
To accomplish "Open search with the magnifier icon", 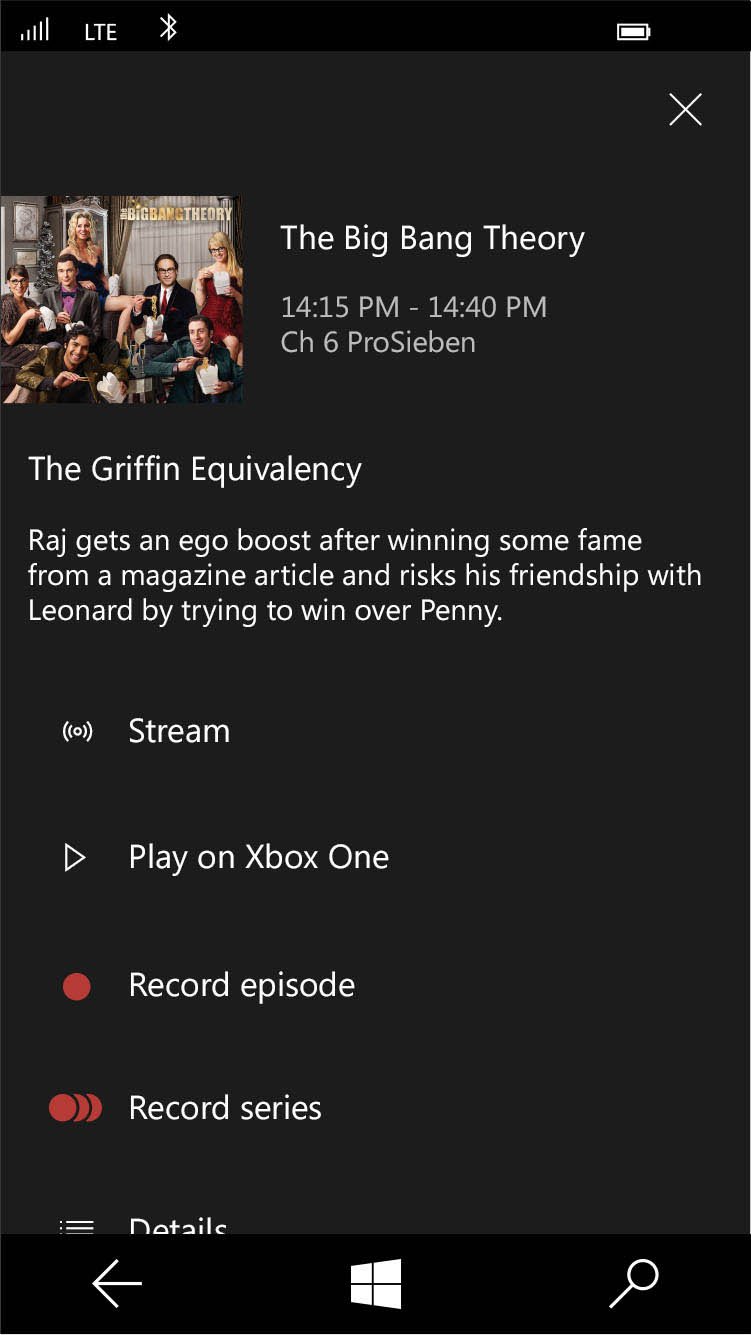I will 634,1283.
